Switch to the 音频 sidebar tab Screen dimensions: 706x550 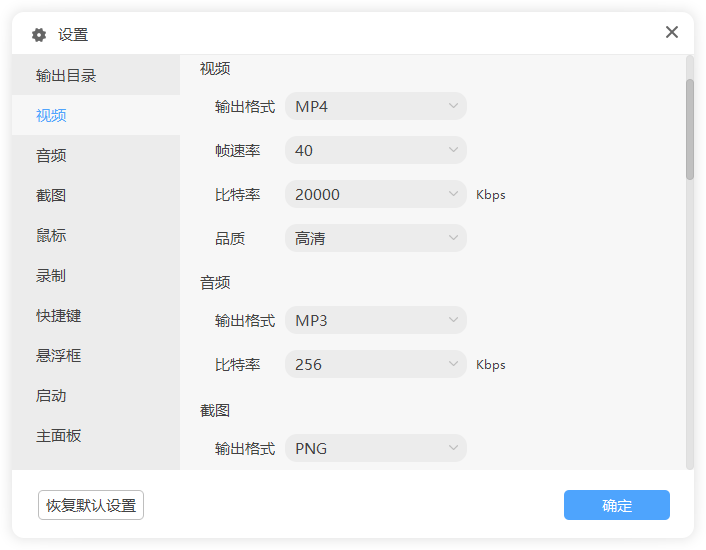51,155
